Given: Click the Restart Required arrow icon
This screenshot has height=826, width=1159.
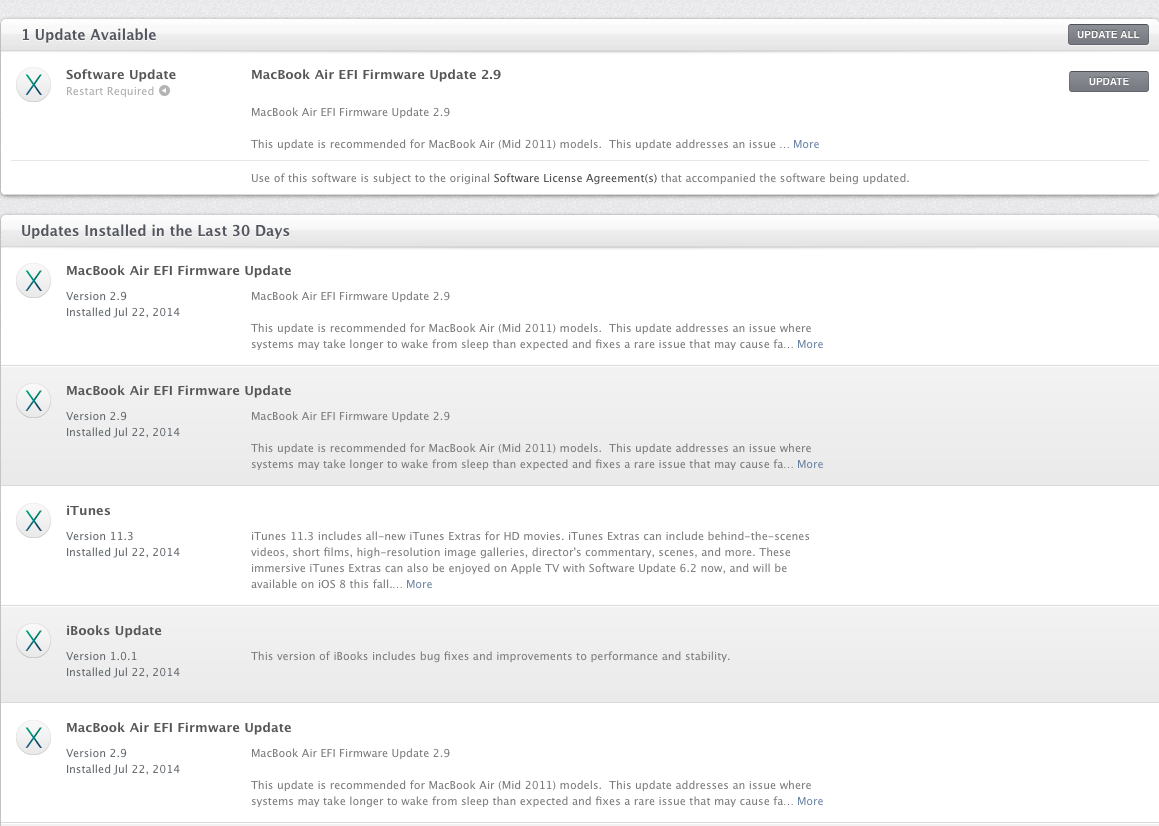Looking at the screenshot, I should [x=164, y=91].
